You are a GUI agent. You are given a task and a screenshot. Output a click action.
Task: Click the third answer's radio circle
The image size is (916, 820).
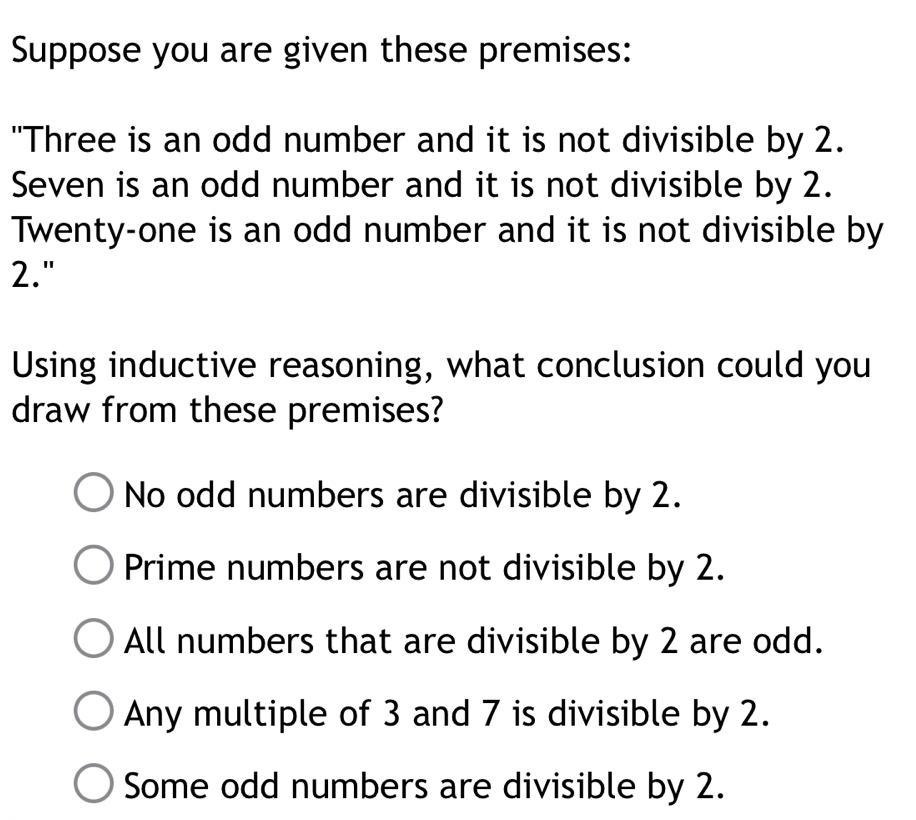[x=93, y=640]
